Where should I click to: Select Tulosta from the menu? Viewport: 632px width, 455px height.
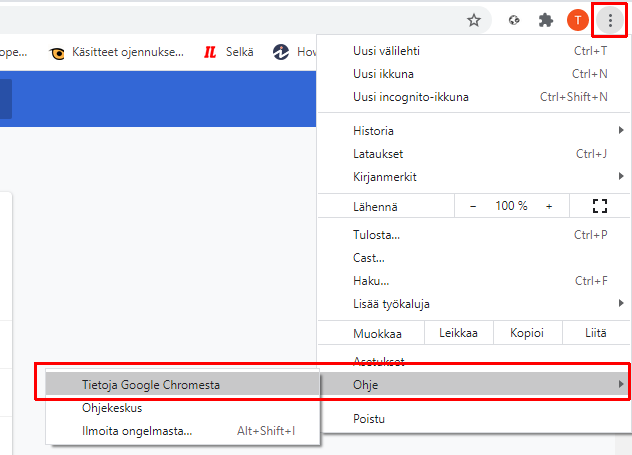[377, 235]
